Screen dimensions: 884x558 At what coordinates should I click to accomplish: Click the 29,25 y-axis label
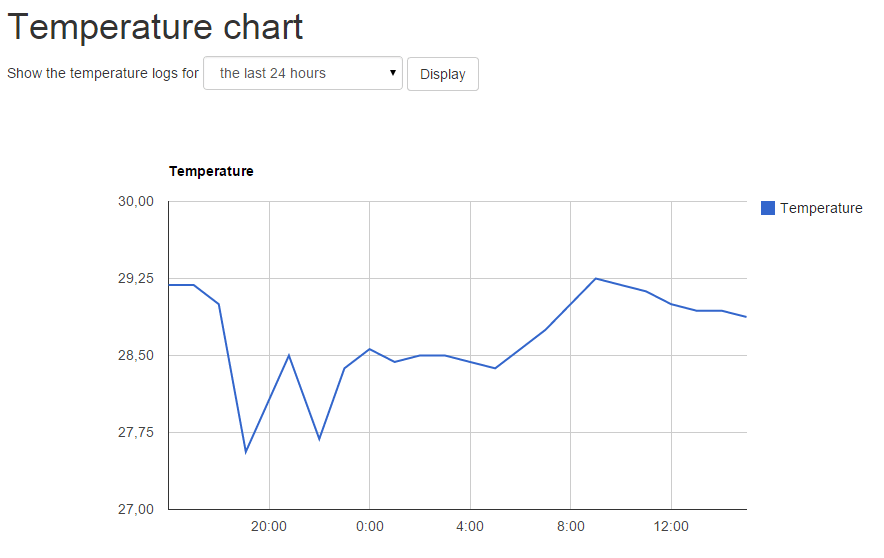[136, 278]
